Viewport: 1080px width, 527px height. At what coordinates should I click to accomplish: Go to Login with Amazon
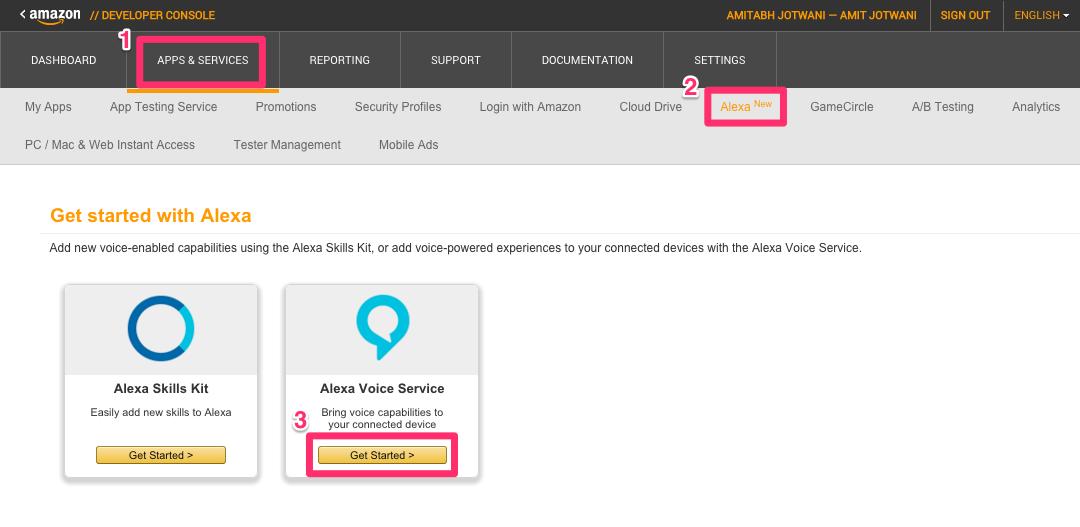[x=530, y=107]
